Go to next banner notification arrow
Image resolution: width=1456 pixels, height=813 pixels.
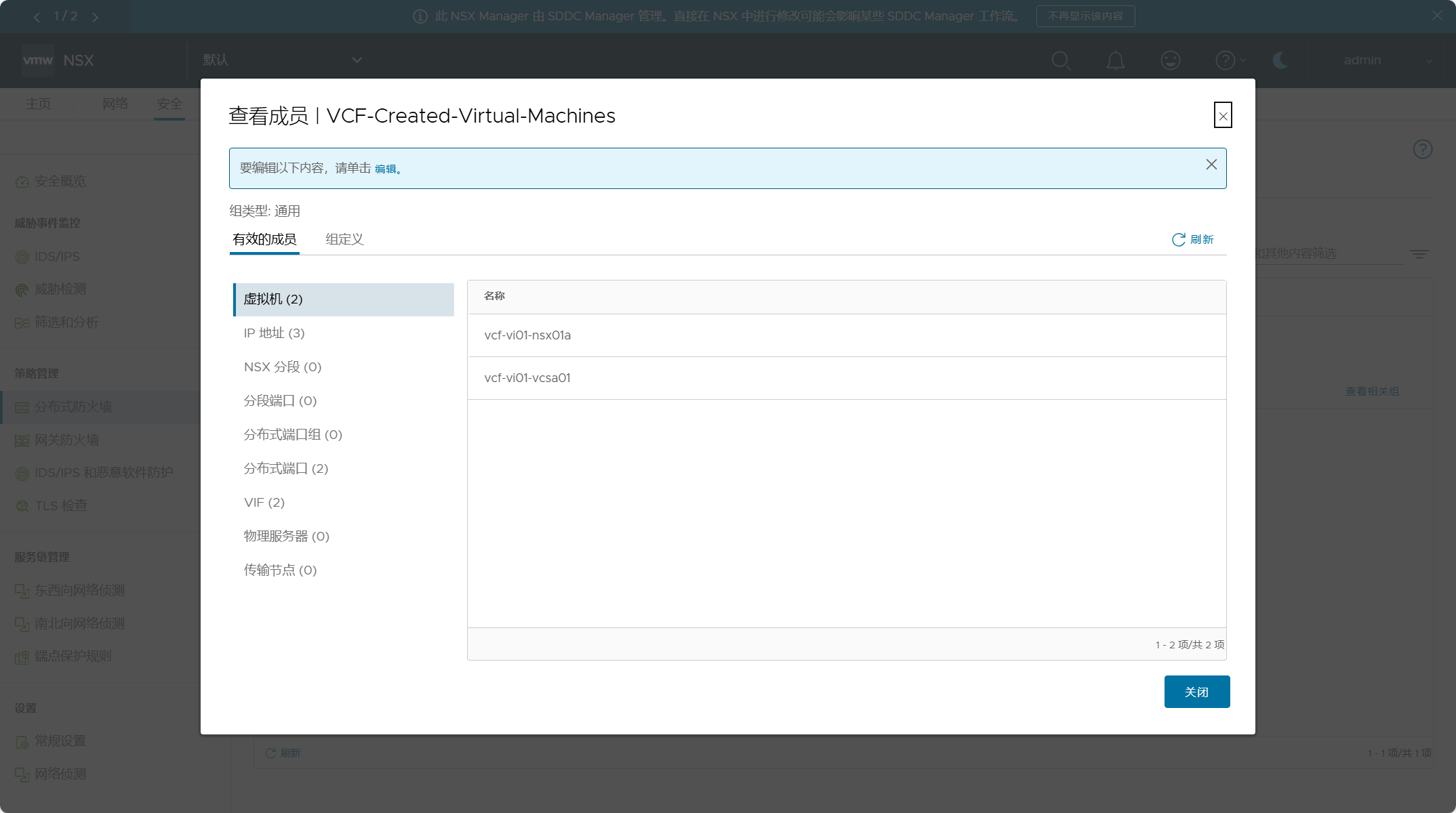point(95,17)
